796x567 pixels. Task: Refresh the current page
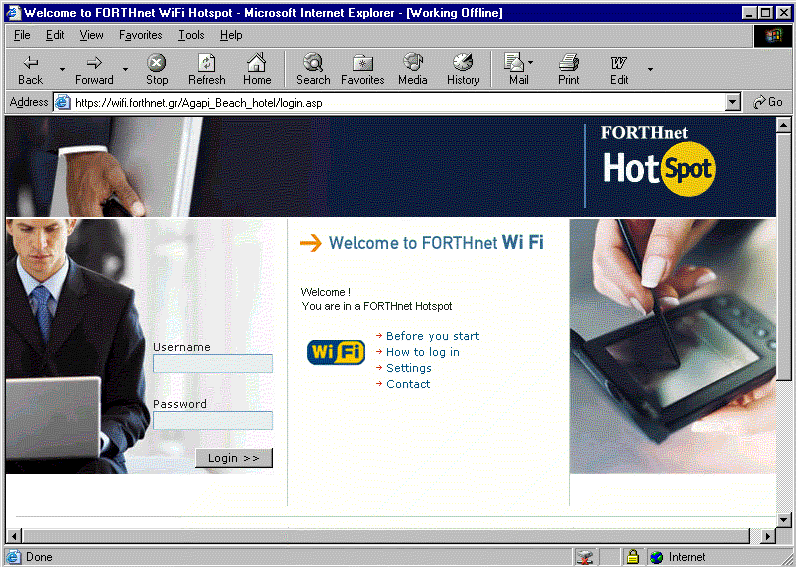tap(207, 70)
